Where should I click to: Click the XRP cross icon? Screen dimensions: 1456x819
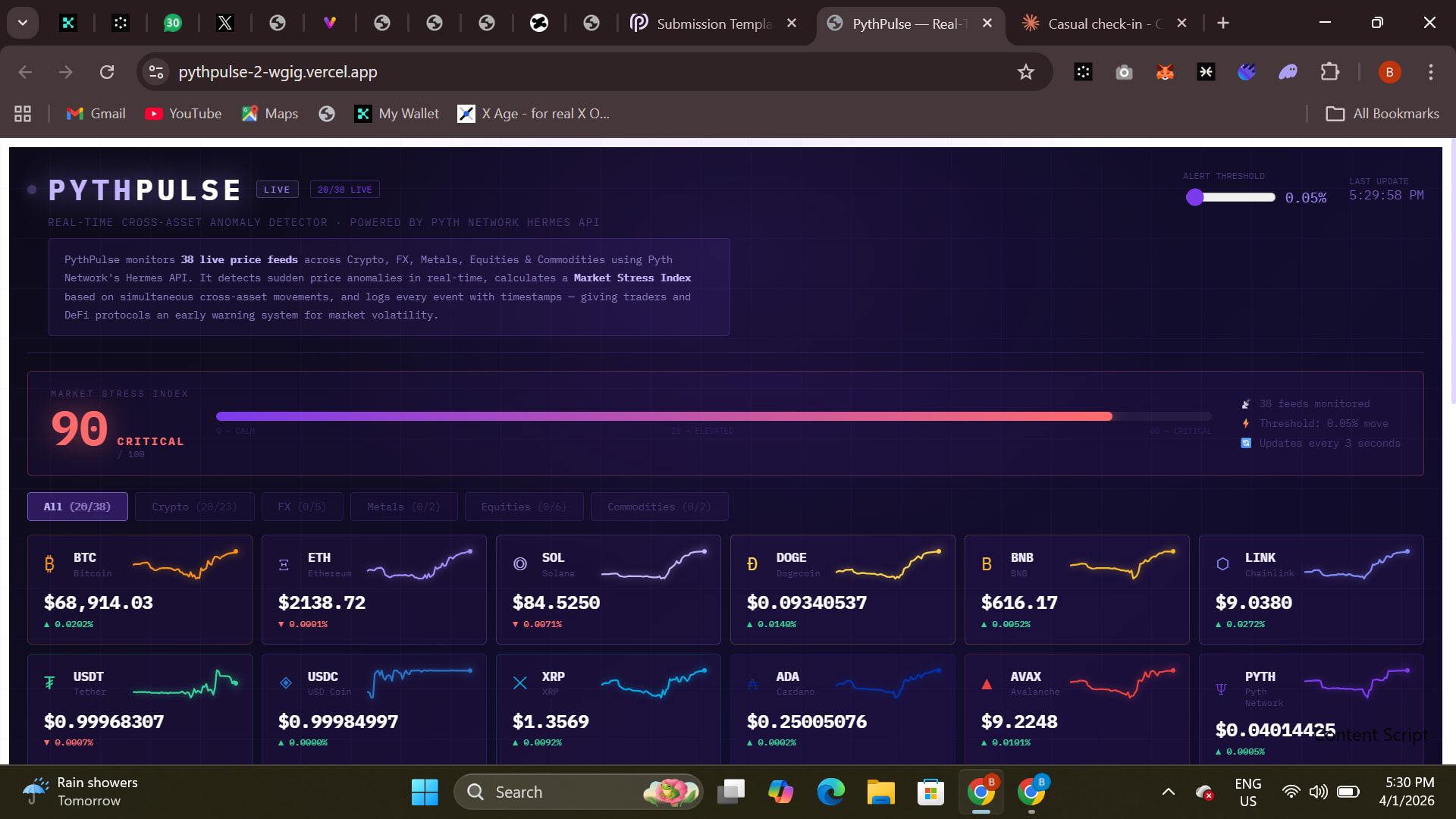tap(519, 682)
